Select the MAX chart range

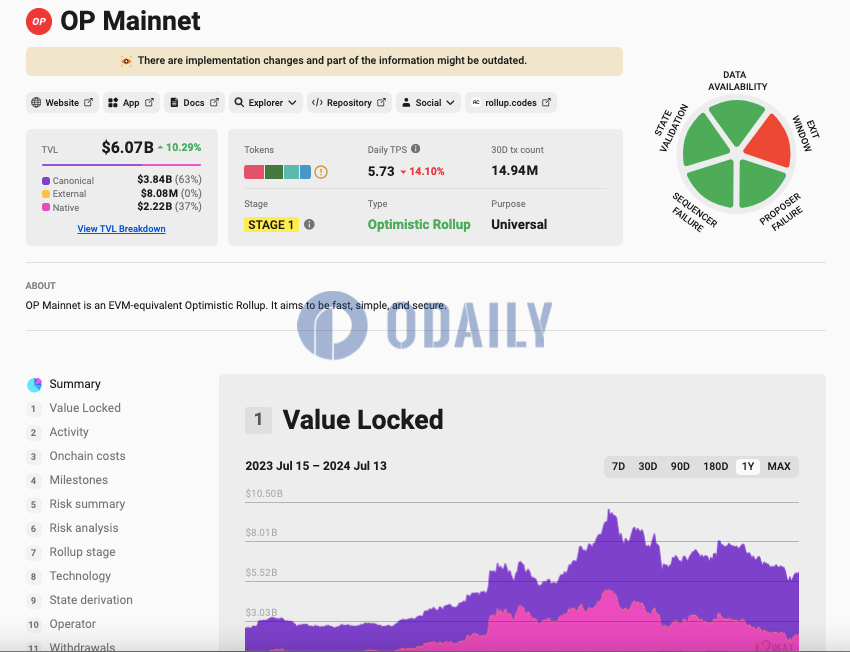click(779, 467)
